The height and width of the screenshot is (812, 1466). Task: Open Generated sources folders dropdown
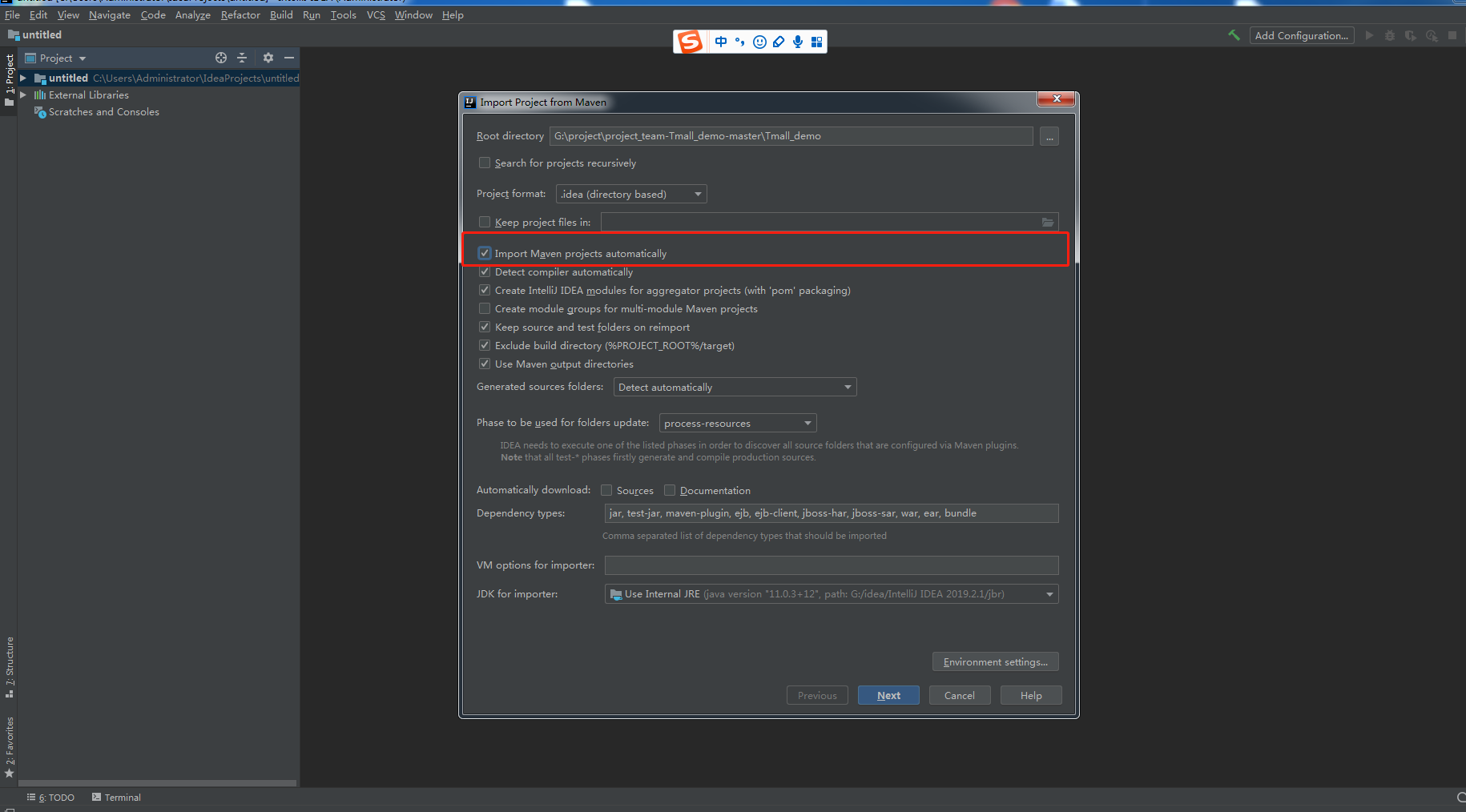click(735, 387)
